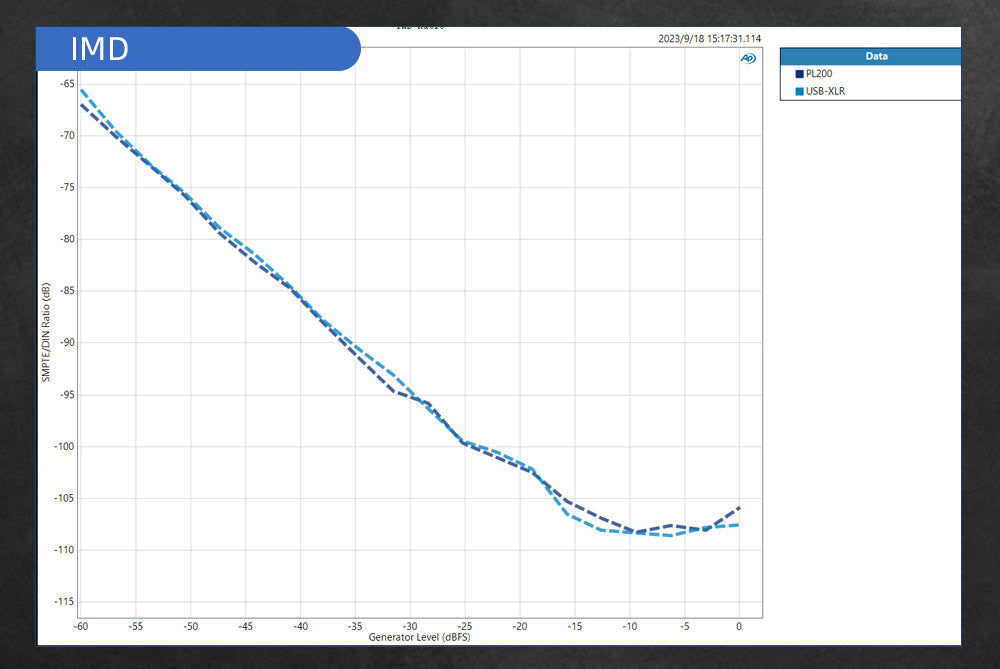Click the light blue USB-XLR legend swatch
This screenshot has width=1000, height=669.
click(799, 91)
